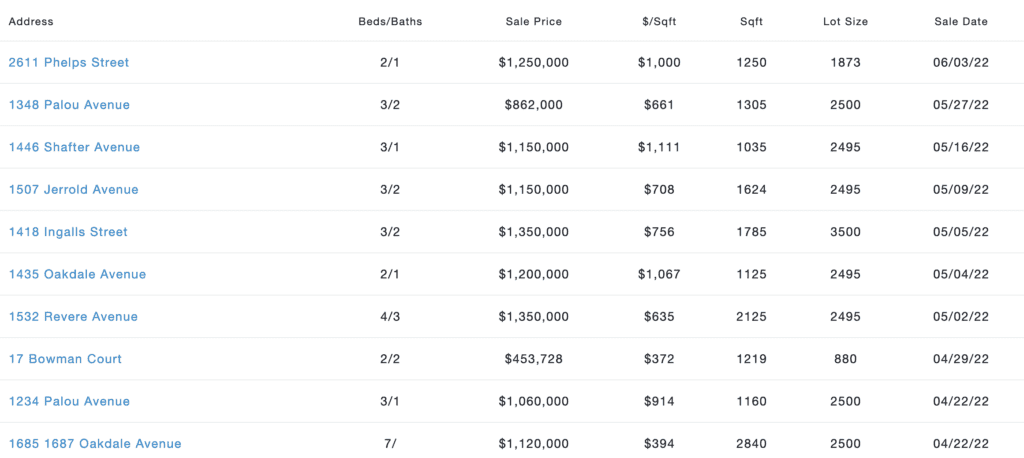Open the 1435 Oakdale Avenue listing
The width and height of the screenshot is (1024, 458).
77,274
